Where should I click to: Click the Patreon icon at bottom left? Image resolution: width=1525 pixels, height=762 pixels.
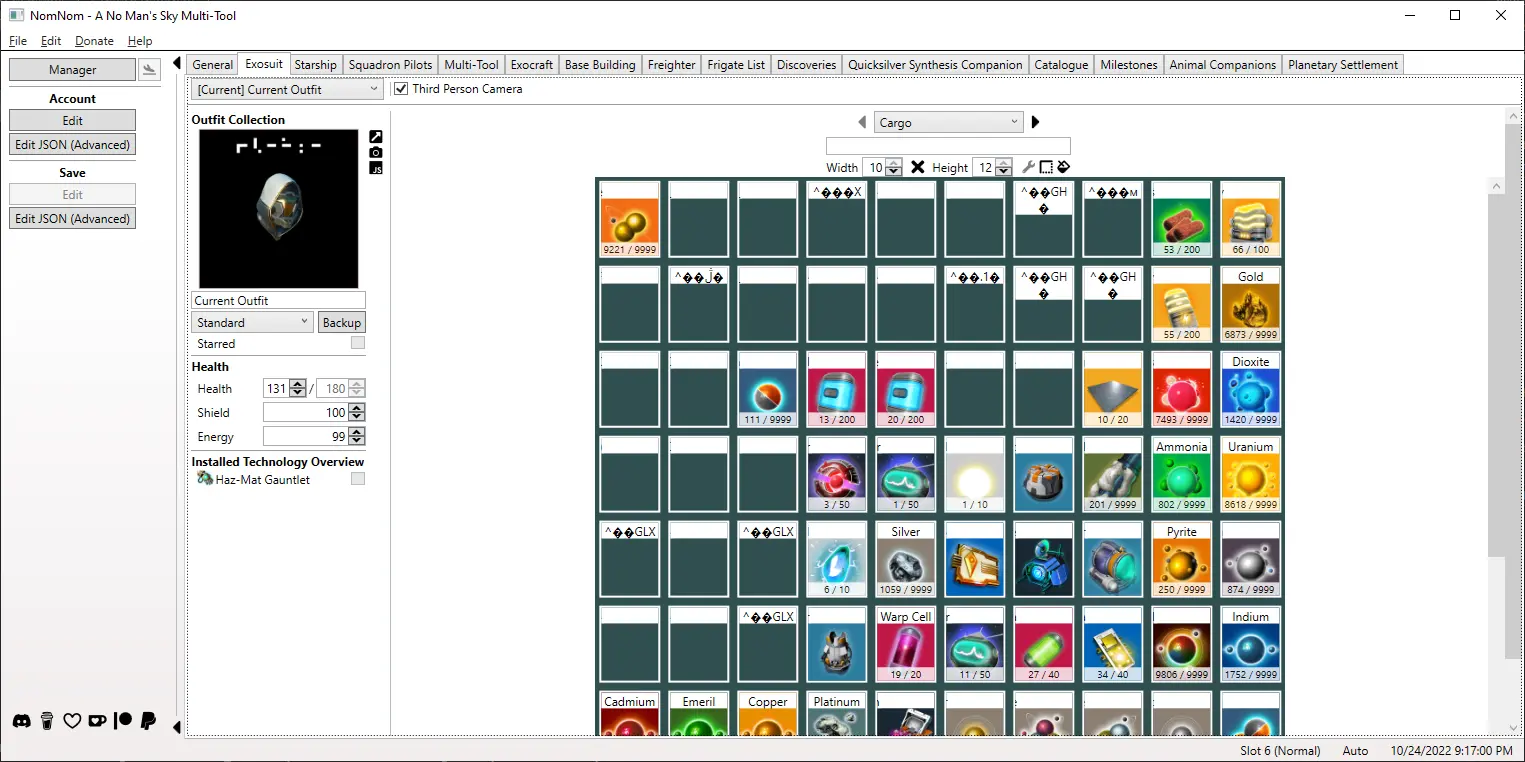(x=123, y=721)
